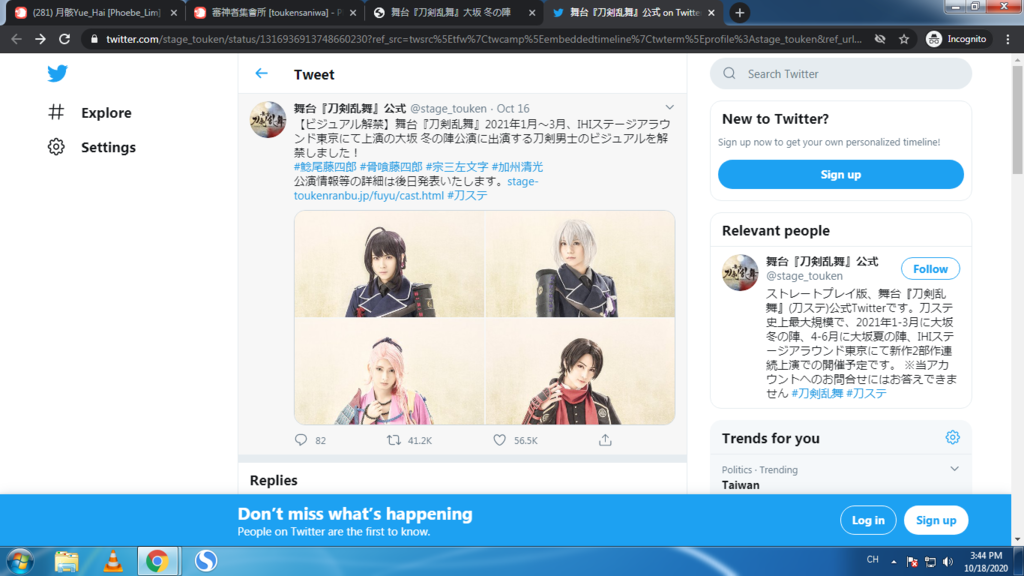1024x576 pixels.
Task: Click the volume speaker tray icon
Action: [948, 562]
